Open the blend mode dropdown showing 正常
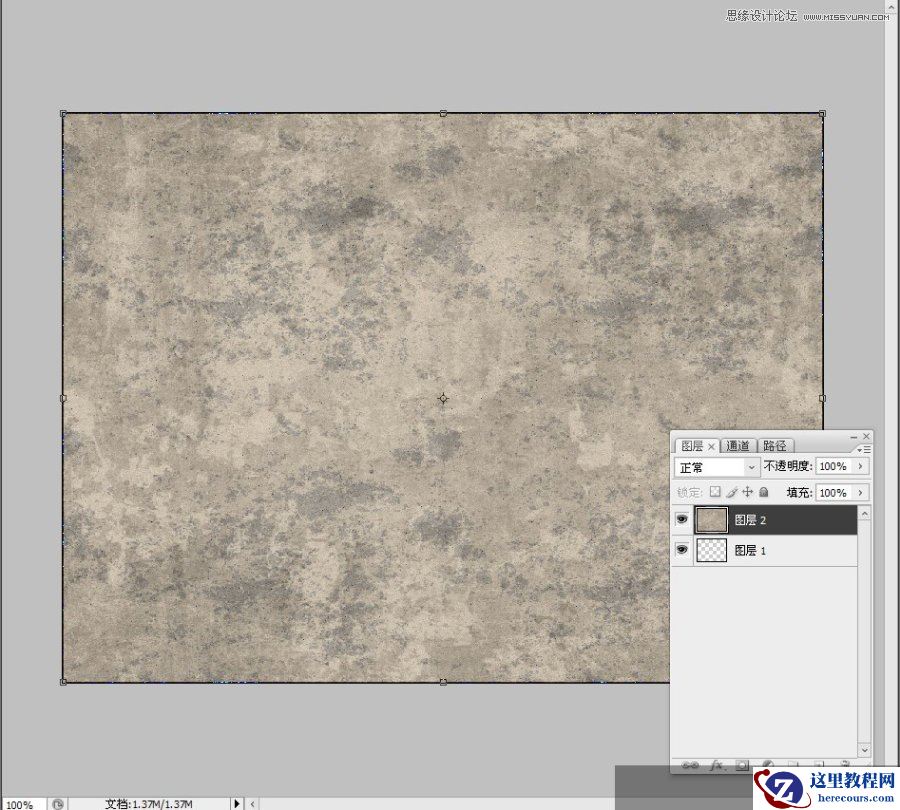This screenshot has height=810, width=900. 714,467
